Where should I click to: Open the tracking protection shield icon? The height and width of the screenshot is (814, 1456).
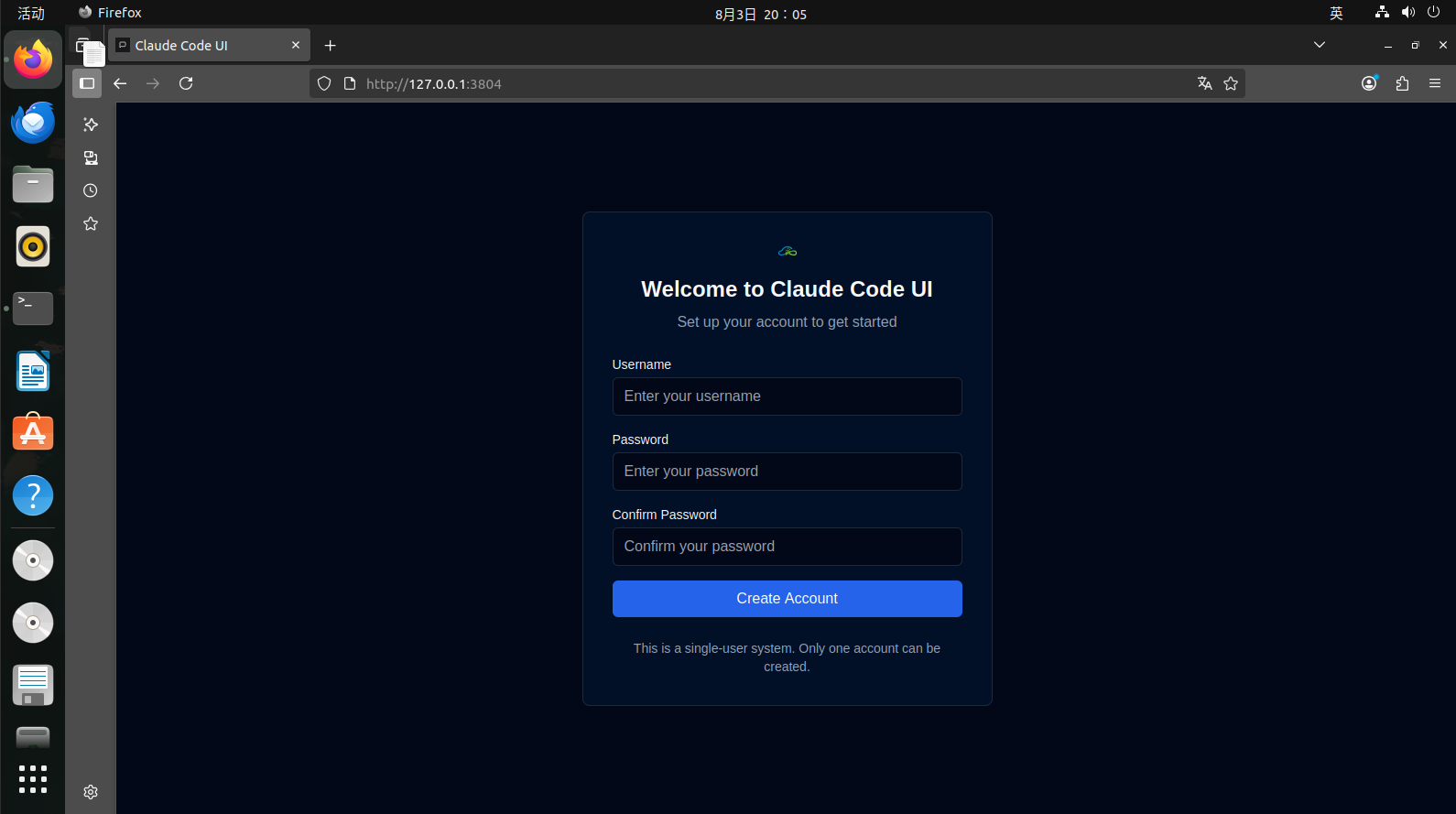324,83
